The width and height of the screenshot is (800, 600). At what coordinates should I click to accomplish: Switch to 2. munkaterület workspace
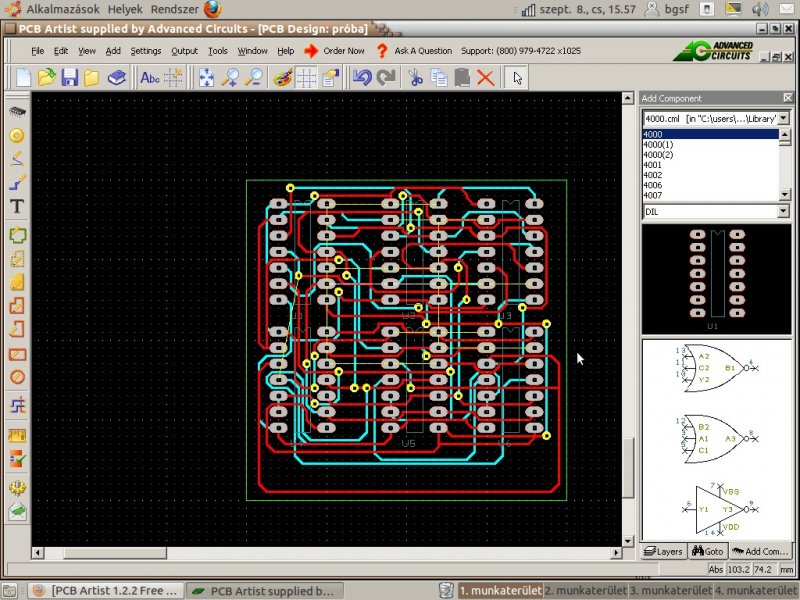click(585, 590)
